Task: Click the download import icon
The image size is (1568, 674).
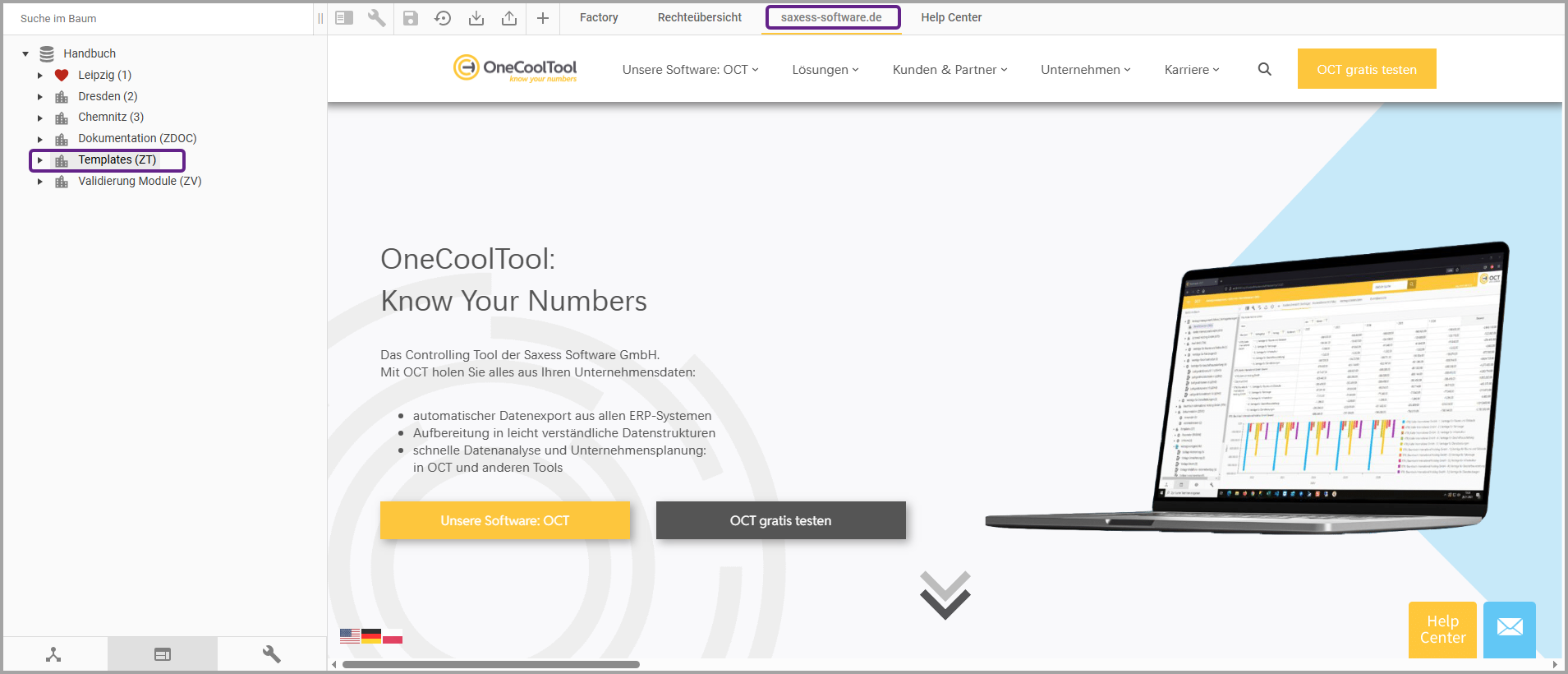Action: tap(476, 18)
